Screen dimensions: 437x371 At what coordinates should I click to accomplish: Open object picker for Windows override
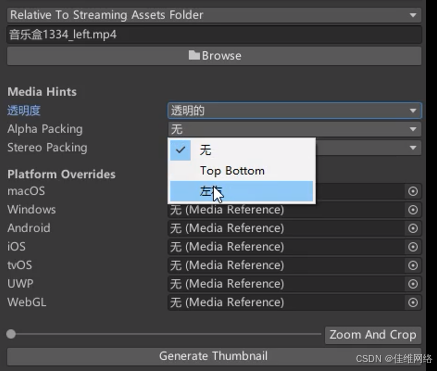(413, 210)
